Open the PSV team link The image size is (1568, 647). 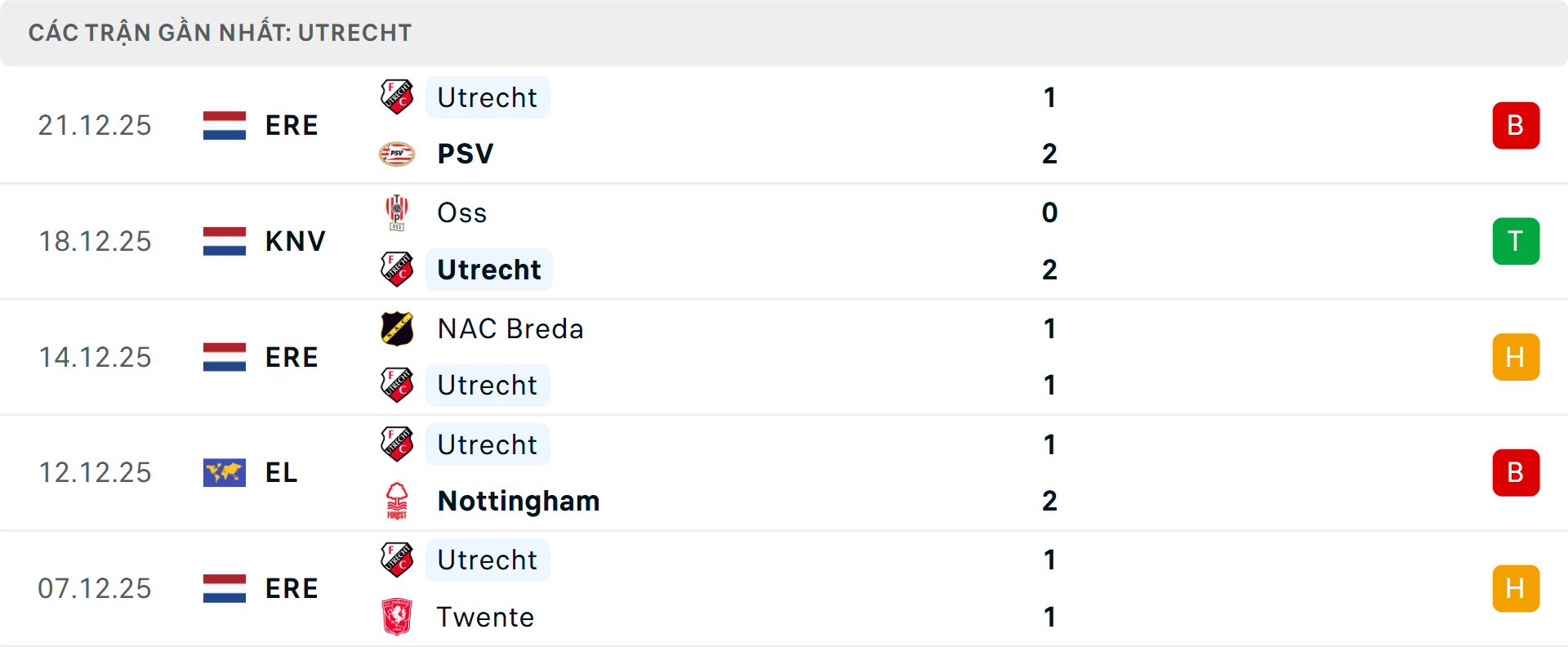tap(465, 154)
